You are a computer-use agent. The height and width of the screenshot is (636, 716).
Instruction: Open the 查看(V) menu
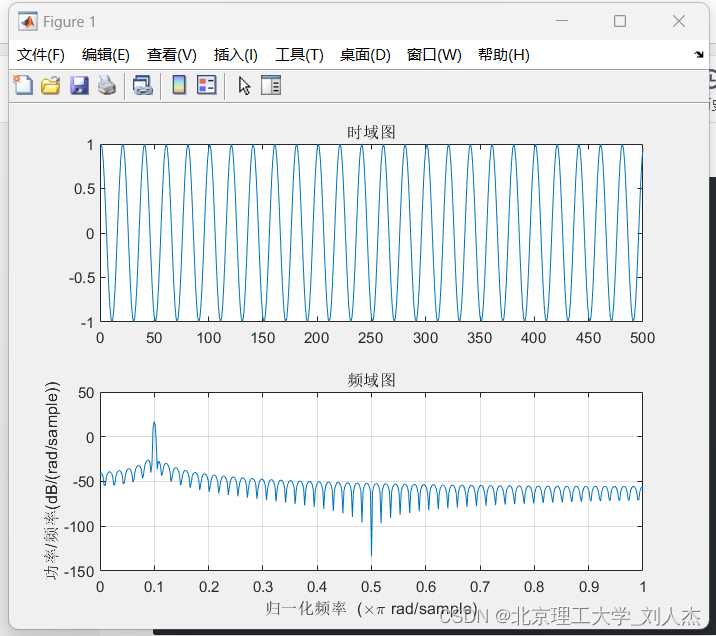pos(172,55)
